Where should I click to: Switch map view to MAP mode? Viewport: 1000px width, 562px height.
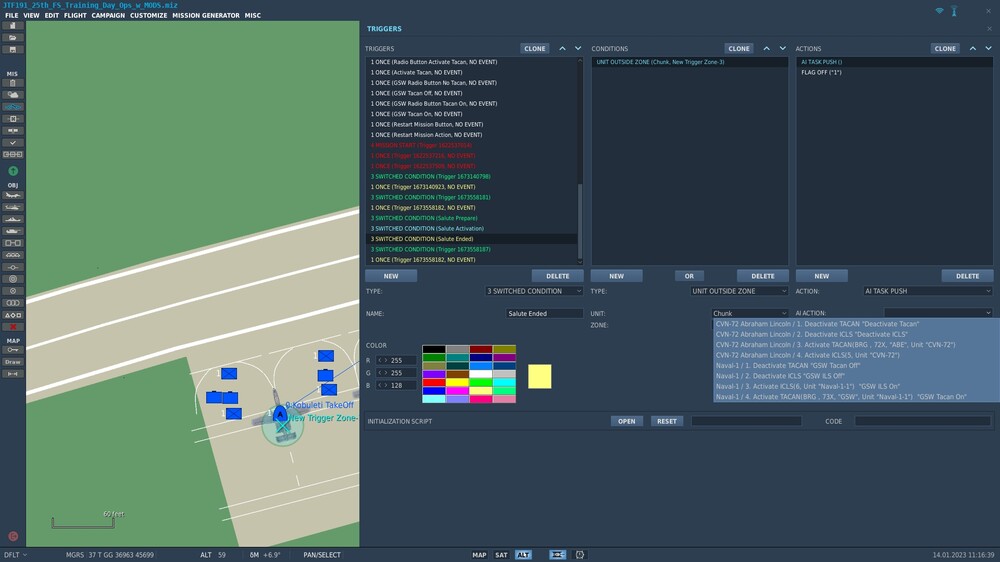(479, 555)
